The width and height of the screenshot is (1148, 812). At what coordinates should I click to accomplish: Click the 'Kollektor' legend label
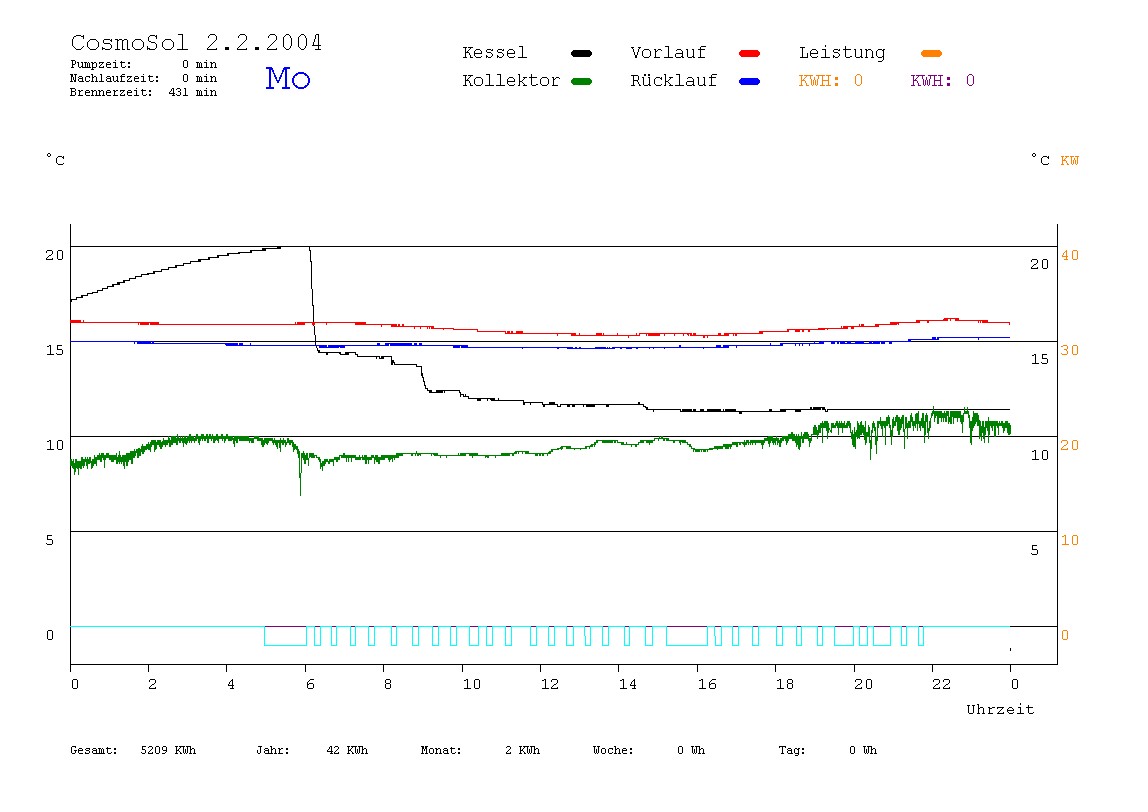(x=511, y=81)
